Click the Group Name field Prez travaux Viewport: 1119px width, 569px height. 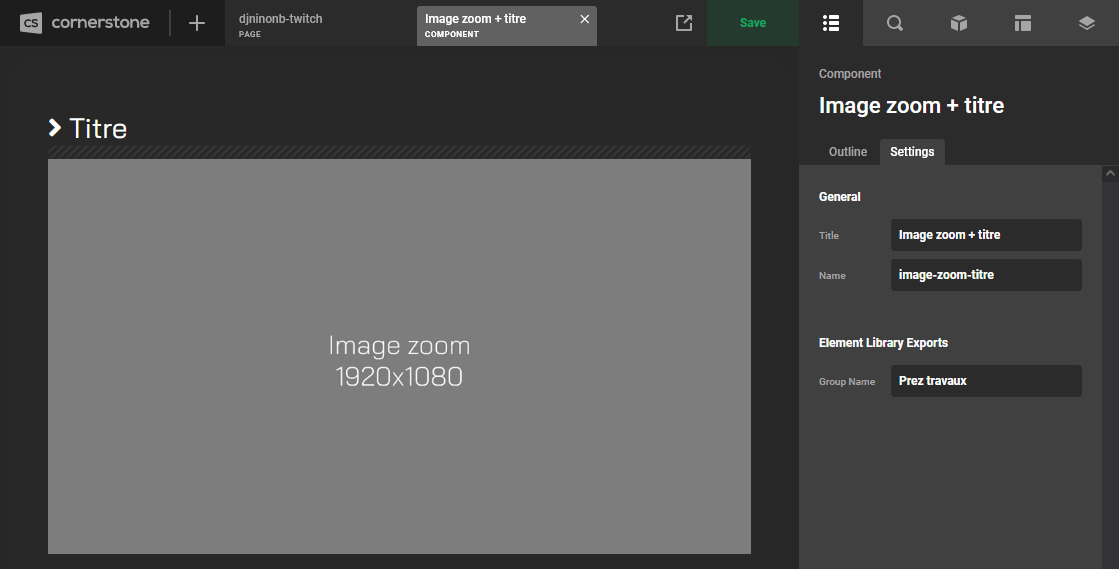click(985, 381)
